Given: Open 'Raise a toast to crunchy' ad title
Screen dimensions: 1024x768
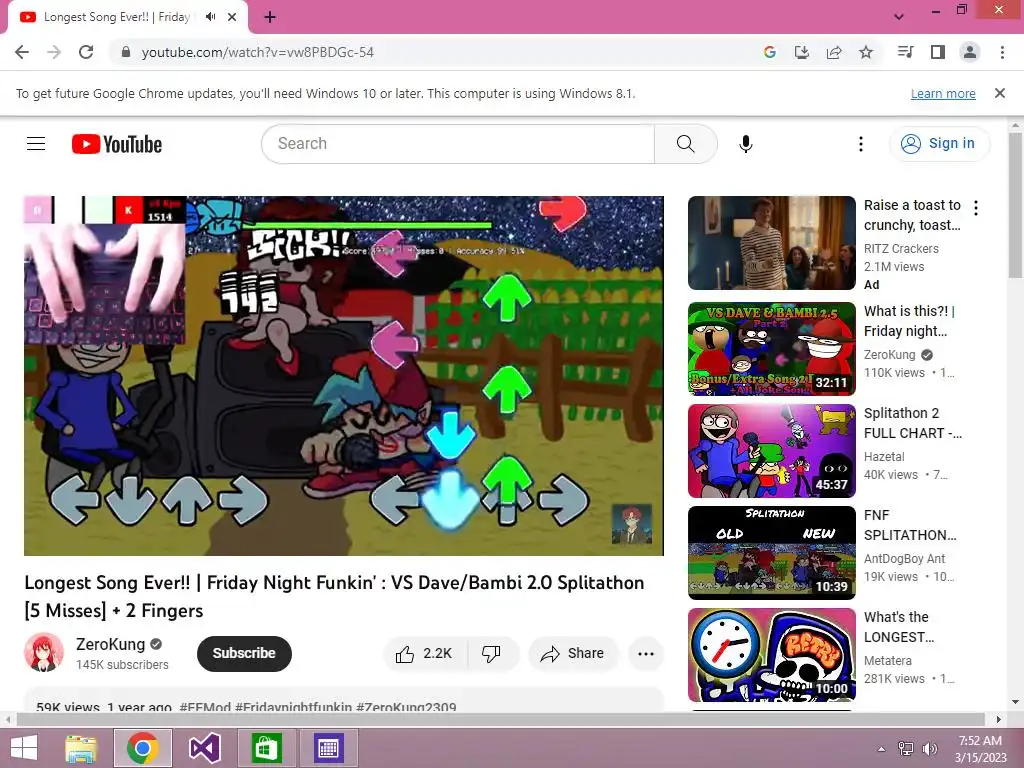Looking at the screenshot, I should coord(912,215).
